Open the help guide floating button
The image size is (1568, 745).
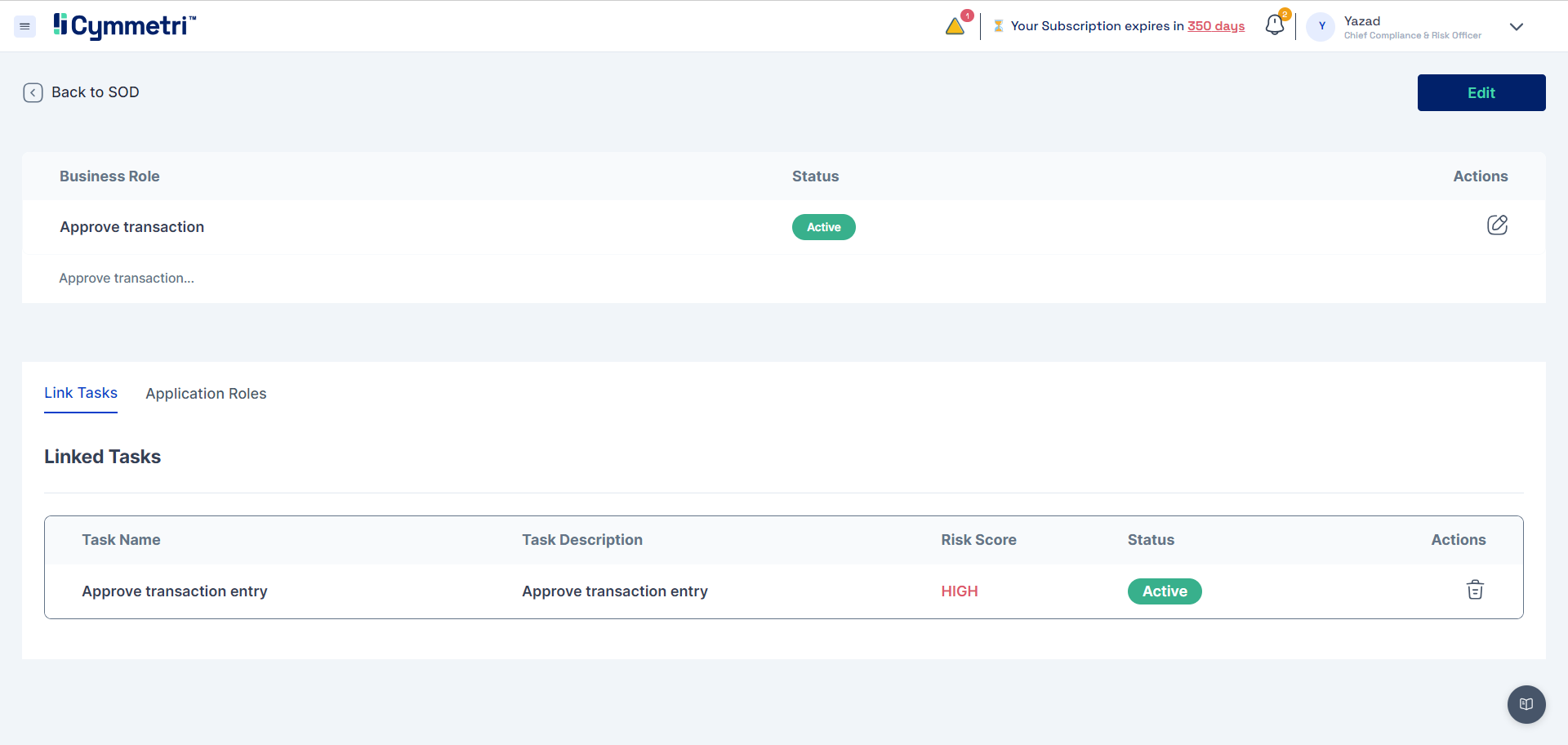(x=1526, y=704)
